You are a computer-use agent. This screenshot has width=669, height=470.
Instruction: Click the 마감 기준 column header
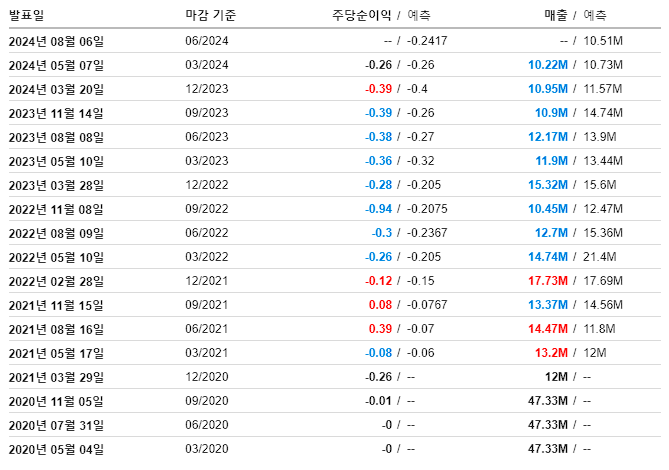210,15
